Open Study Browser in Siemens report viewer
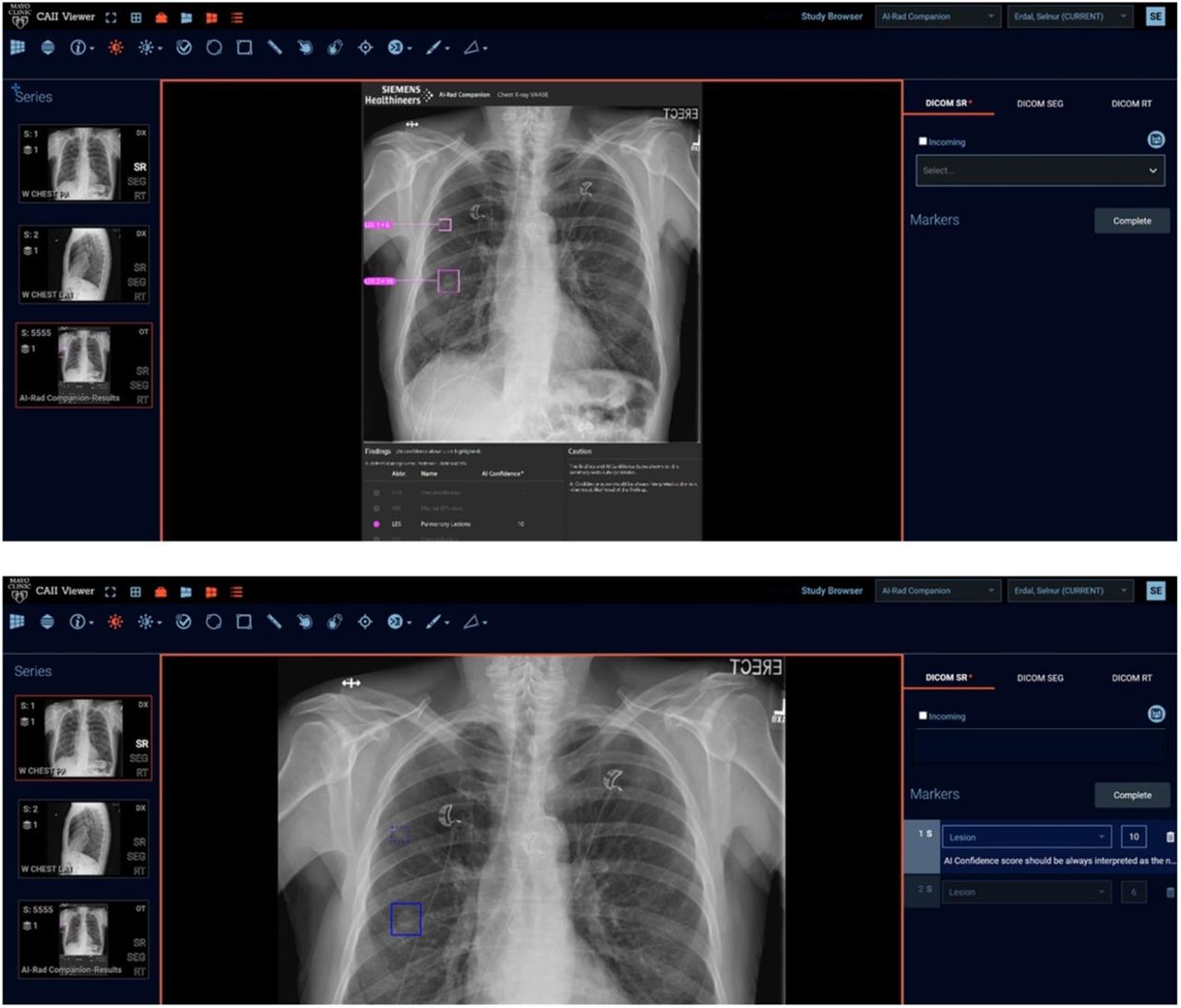1181x1008 pixels. (831, 17)
